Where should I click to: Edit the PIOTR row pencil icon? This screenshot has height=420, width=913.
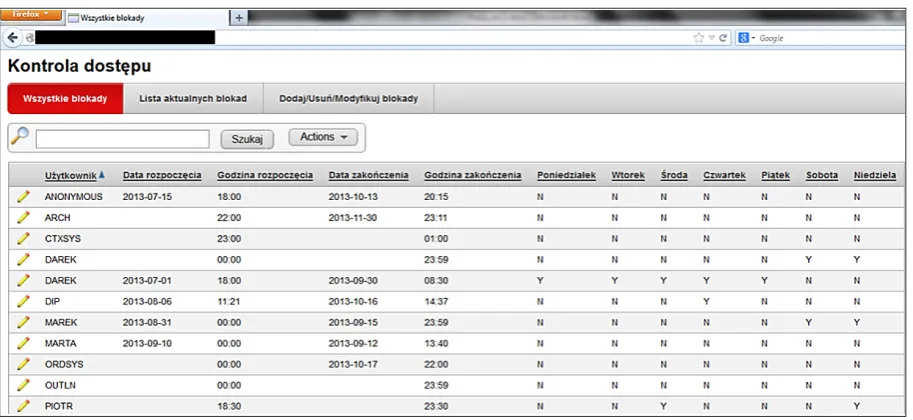click(23, 407)
